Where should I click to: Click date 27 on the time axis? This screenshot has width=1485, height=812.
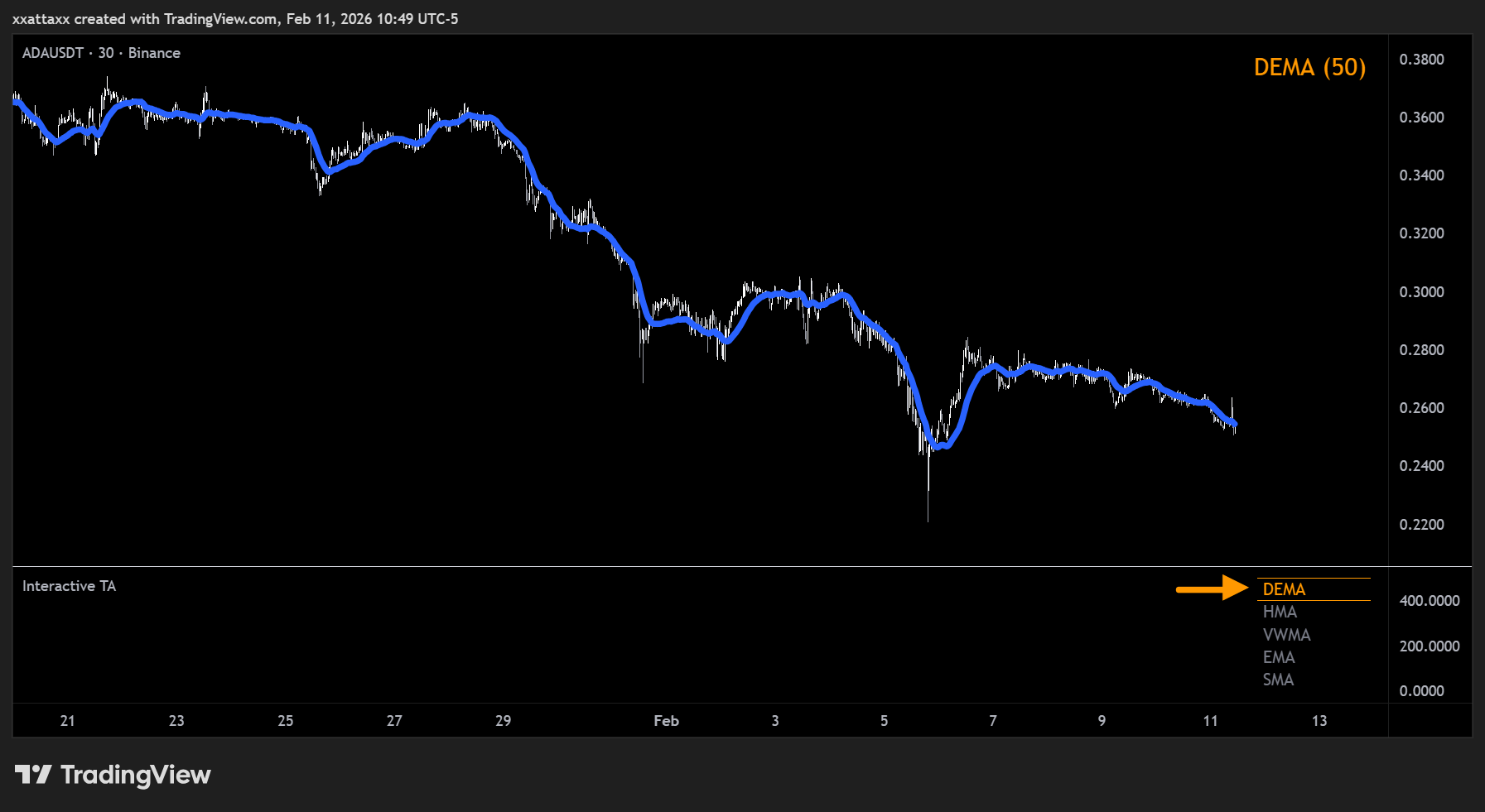[x=394, y=721]
